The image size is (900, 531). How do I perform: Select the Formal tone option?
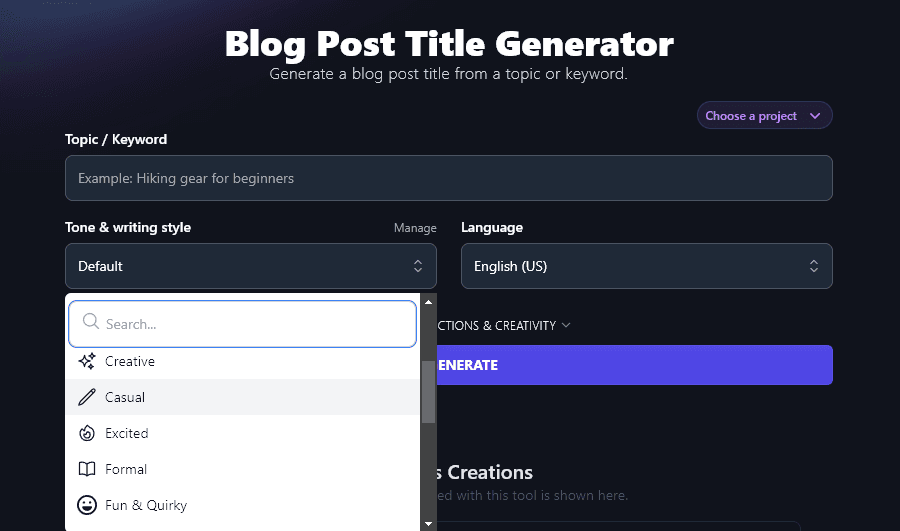point(126,469)
